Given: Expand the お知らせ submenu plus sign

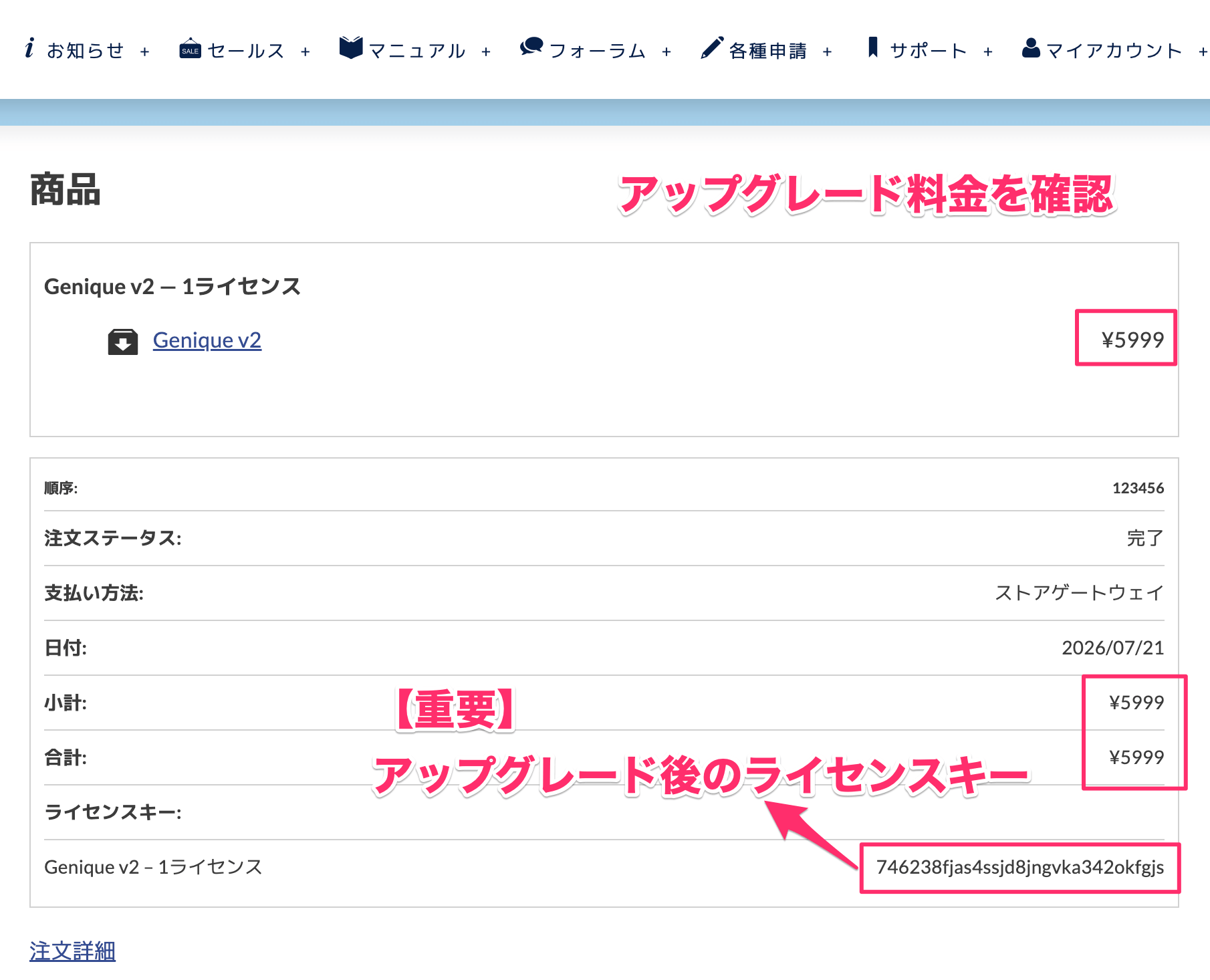Looking at the screenshot, I should tap(145, 51).
